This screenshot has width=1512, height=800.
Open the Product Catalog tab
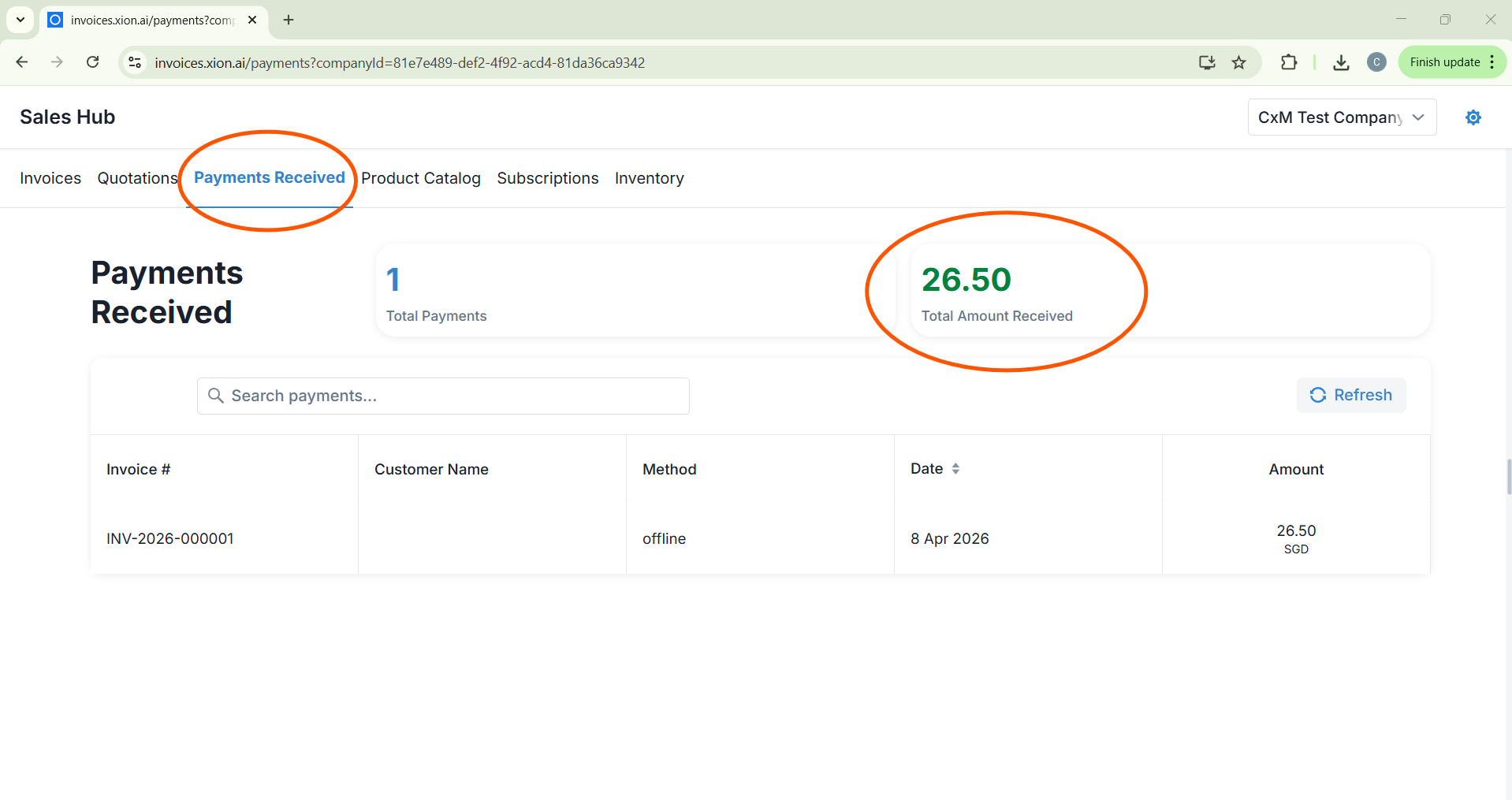pyautogui.click(x=421, y=178)
